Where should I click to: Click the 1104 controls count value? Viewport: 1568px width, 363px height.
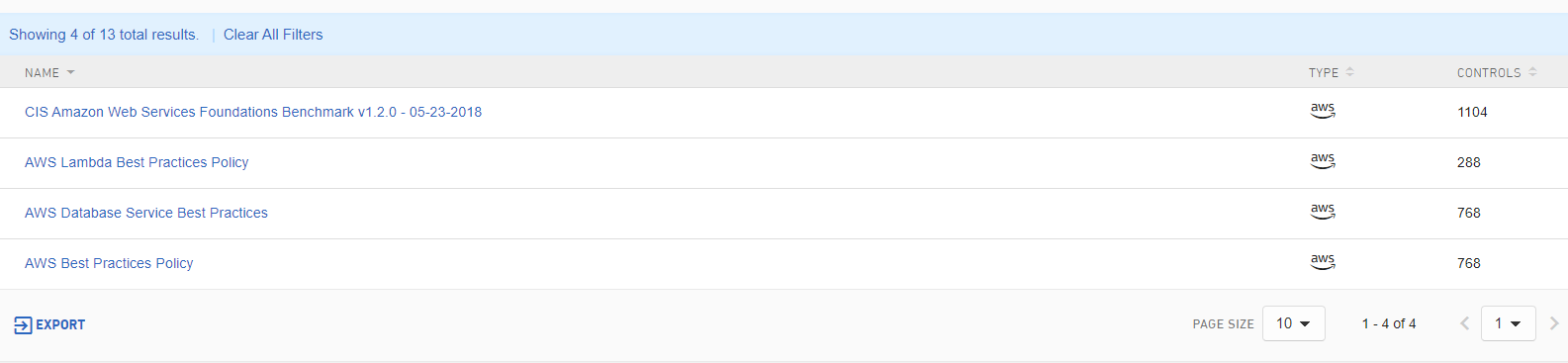[1472, 112]
